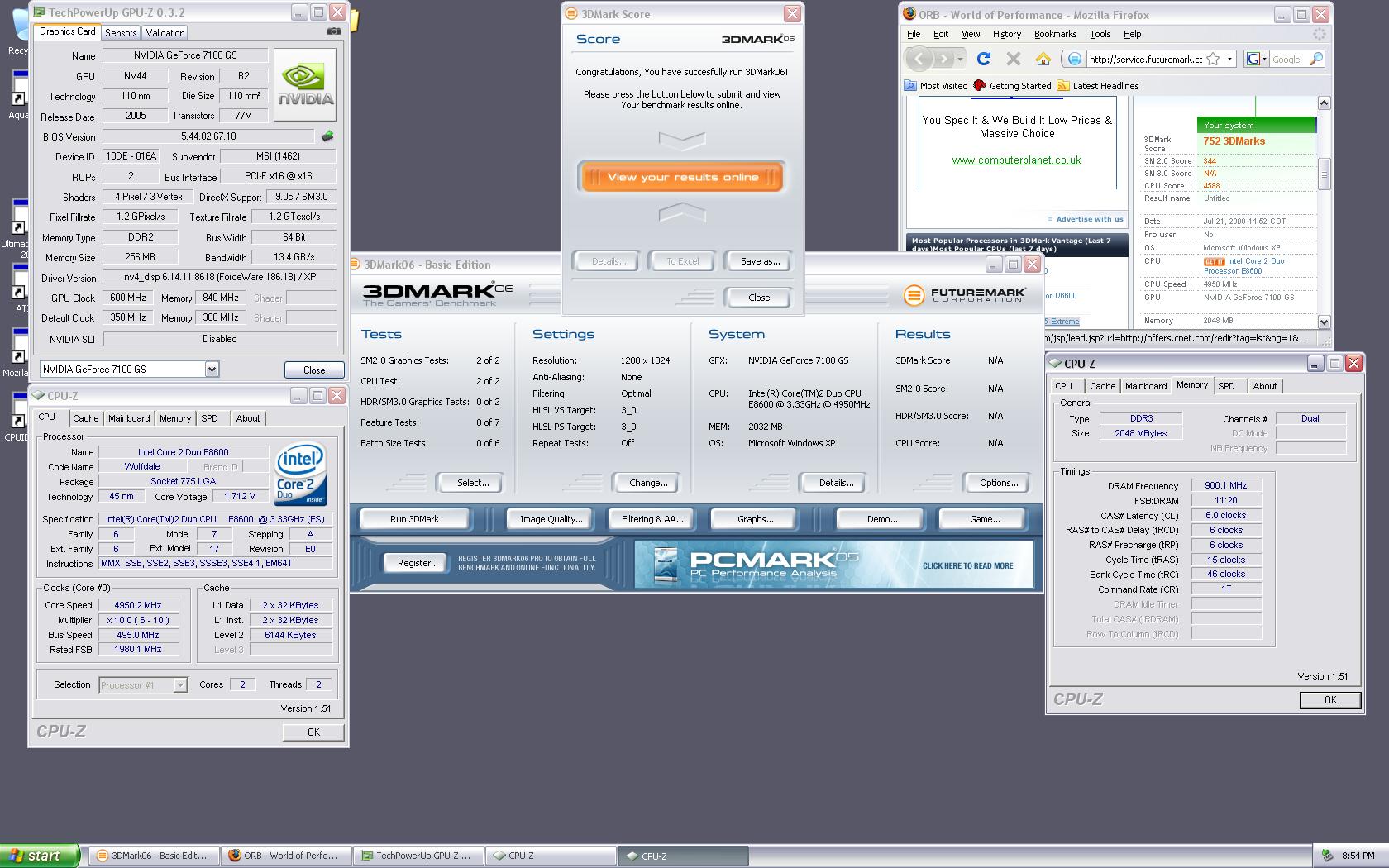Click Graphs button in 3DMark06

[x=756, y=519]
